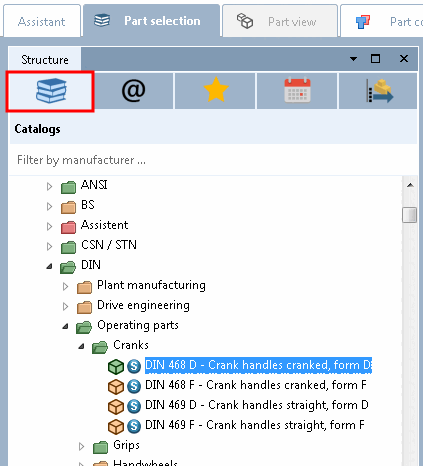
Task: Select DIN 469 D crank handles straight
Action: (x=257, y=405)
